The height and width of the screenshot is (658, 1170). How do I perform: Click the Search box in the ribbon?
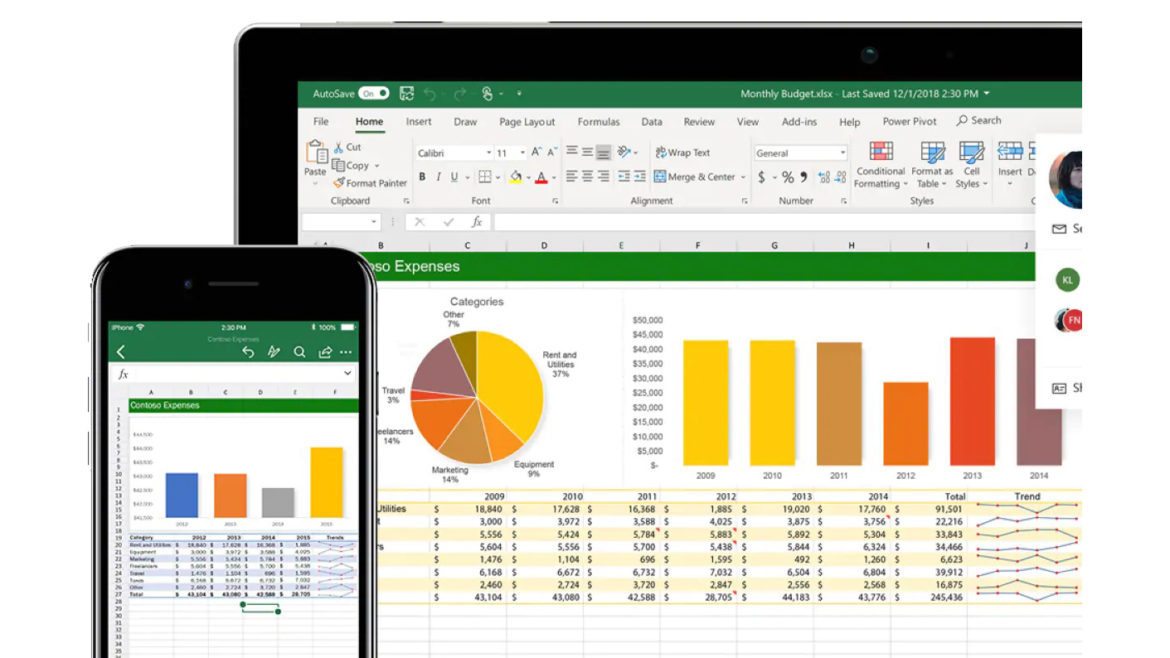pyautogui.click(x=979, y=121)
